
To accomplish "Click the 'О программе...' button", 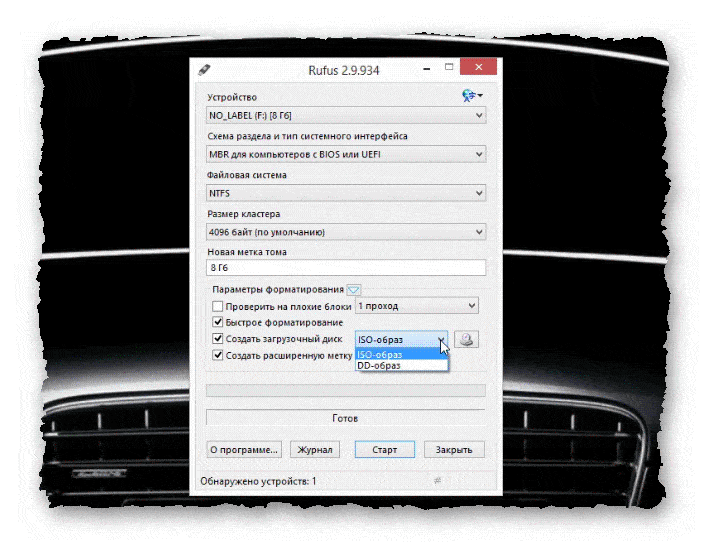I will coord(244,450).
